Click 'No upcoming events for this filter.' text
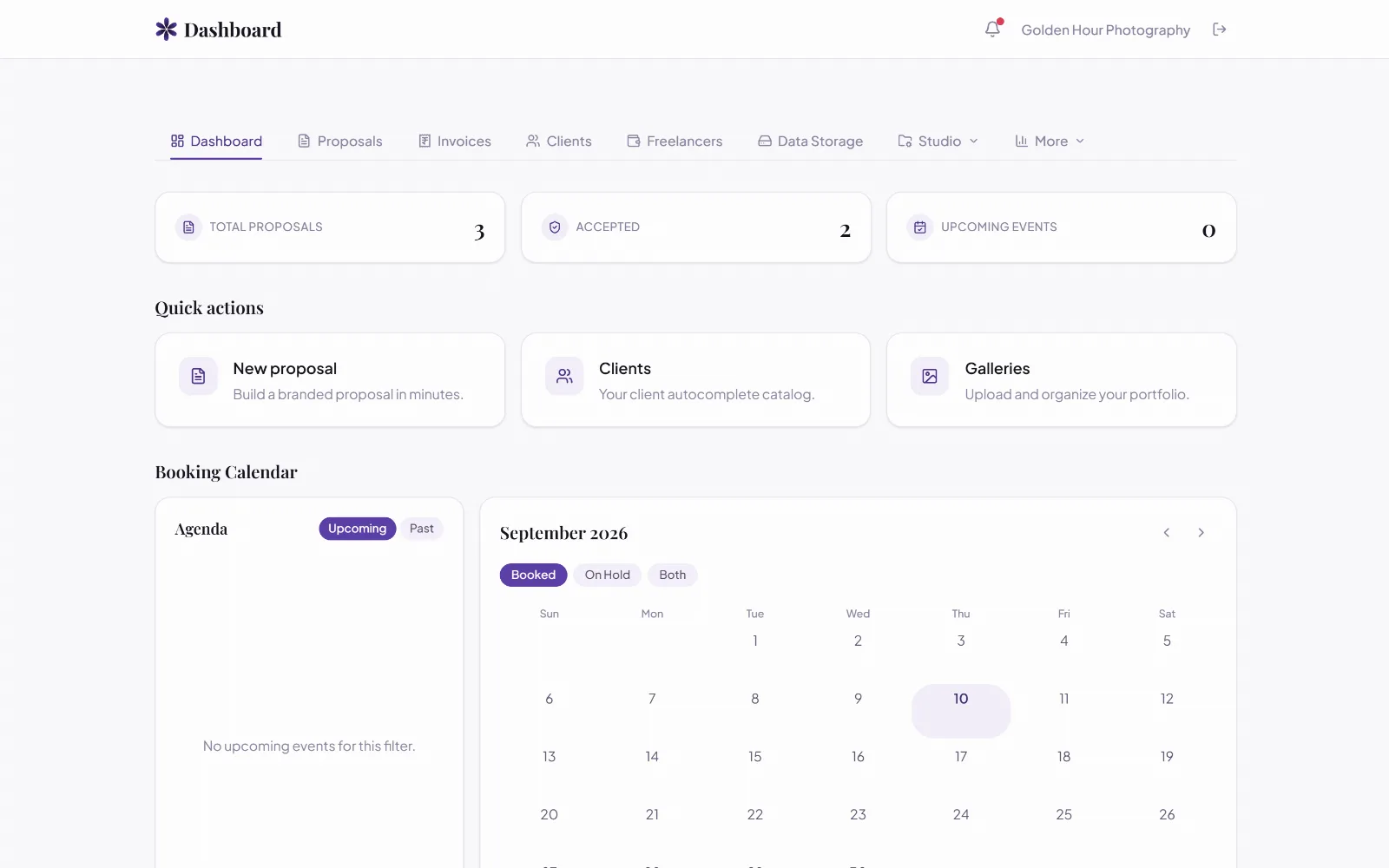Image resolution: width=1389 pixels, height=868 pixels. click(x=309, y=746)
